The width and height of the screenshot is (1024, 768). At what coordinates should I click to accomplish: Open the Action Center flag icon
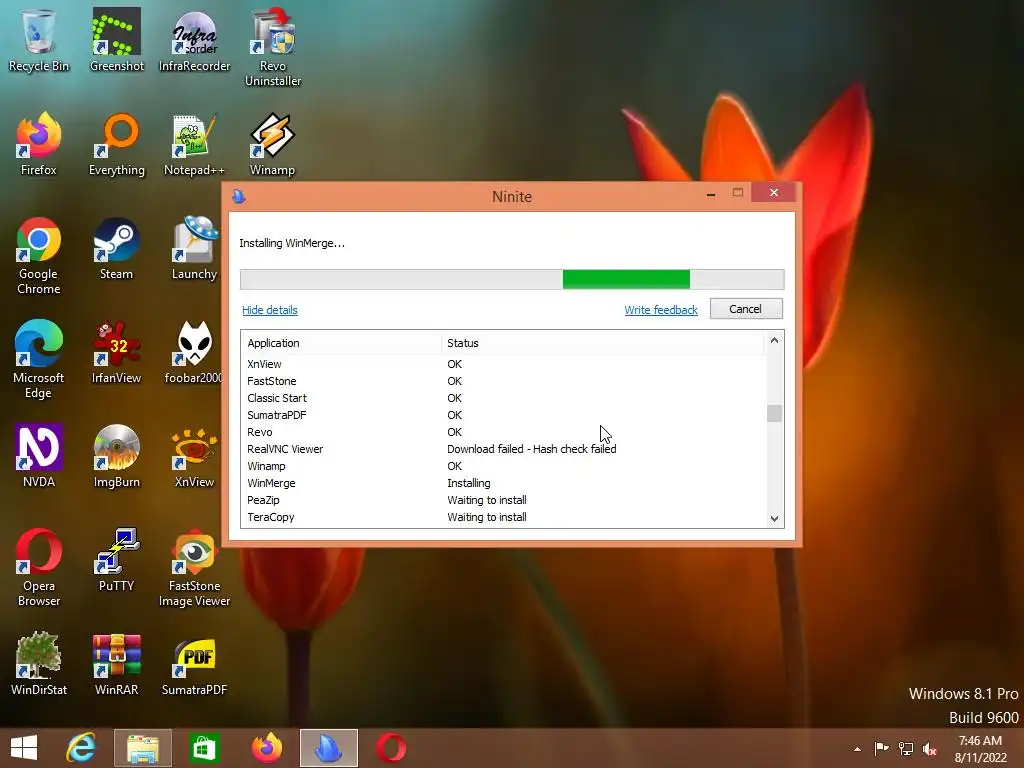tap(881, 748)
